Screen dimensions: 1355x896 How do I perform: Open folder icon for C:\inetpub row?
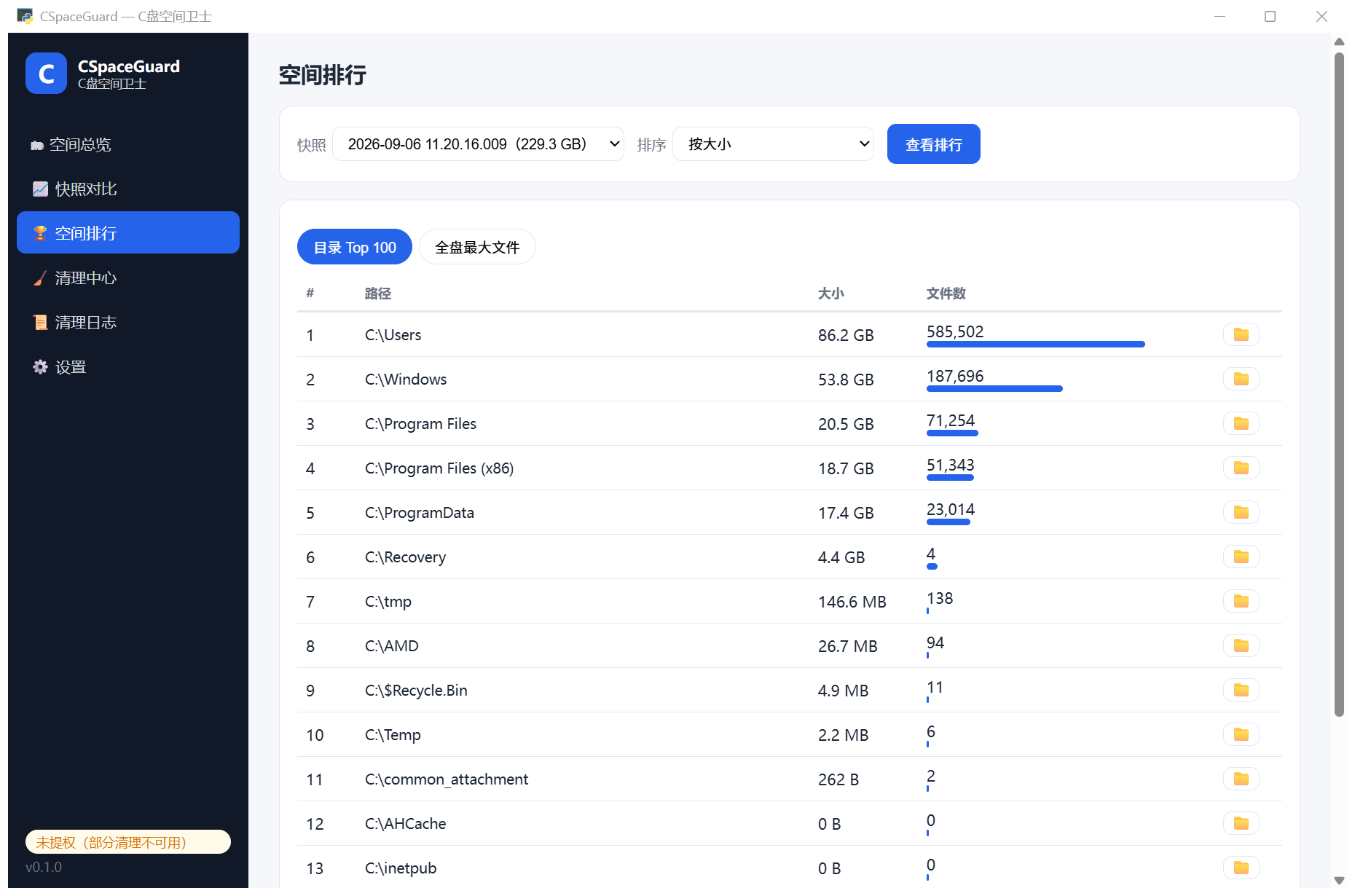(1241, 868)
